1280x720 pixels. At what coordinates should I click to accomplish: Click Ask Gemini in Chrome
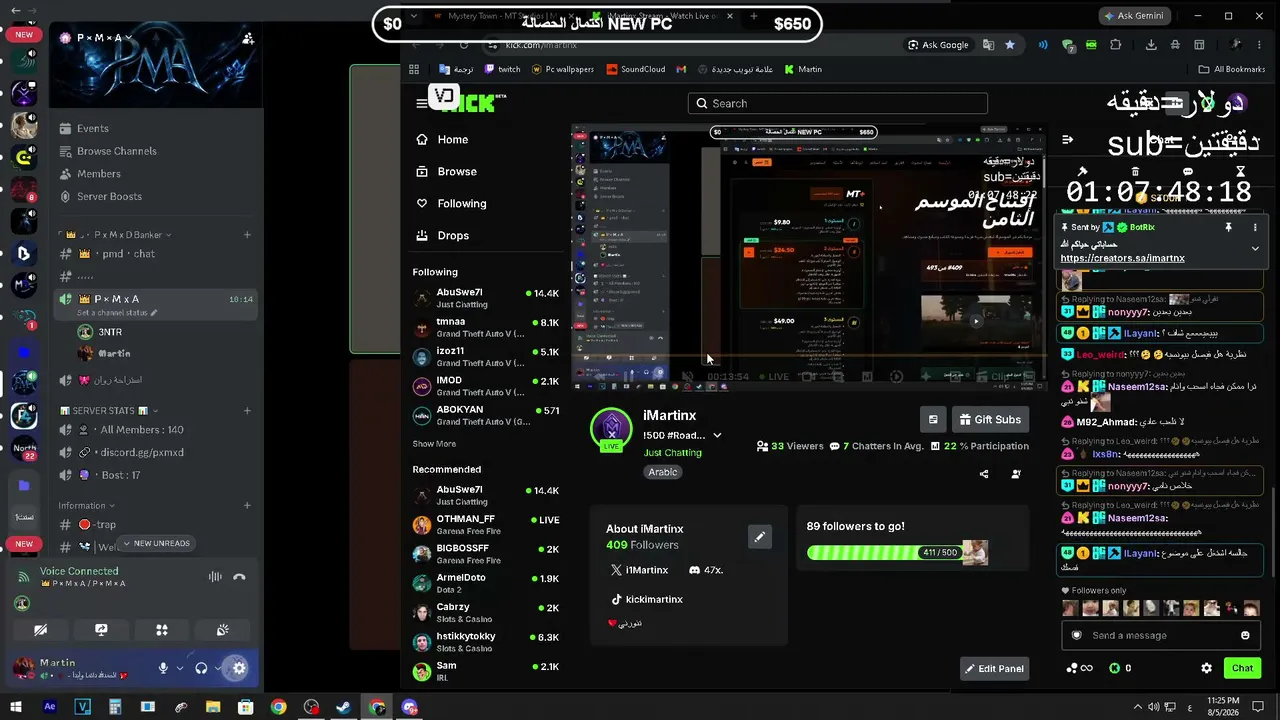pyautogui.click(x=1136, y=16)
